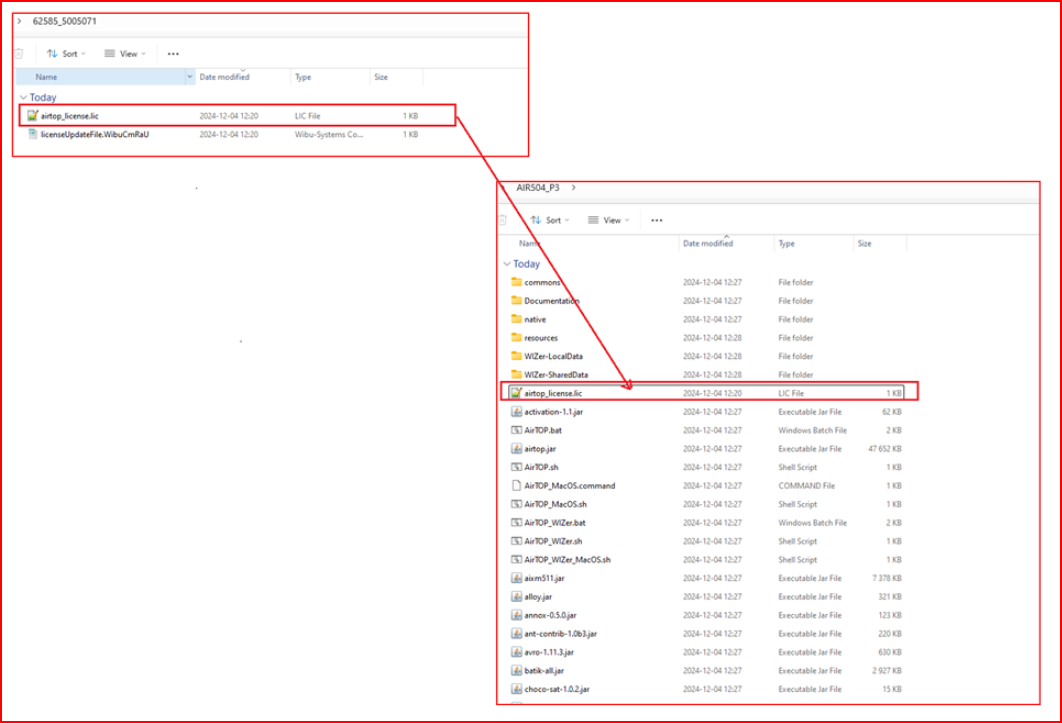Open See more menu in 62585_5005071 window
This screenshot has width=1062, height=723.
pos(173,54)
